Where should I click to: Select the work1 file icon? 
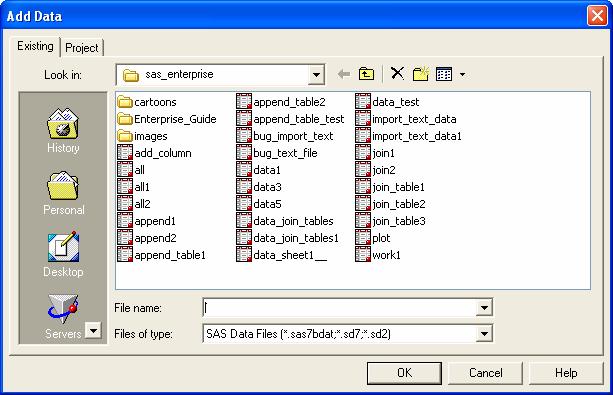click(363, 255)
